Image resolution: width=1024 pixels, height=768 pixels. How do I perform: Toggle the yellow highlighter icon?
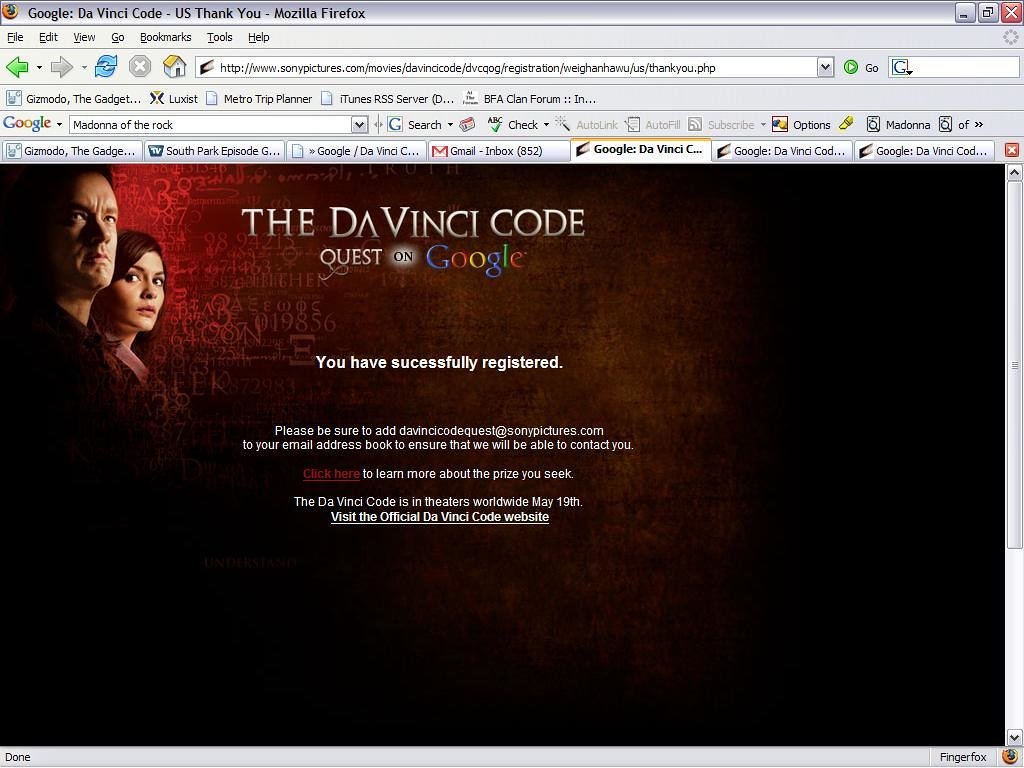[846, 124]
